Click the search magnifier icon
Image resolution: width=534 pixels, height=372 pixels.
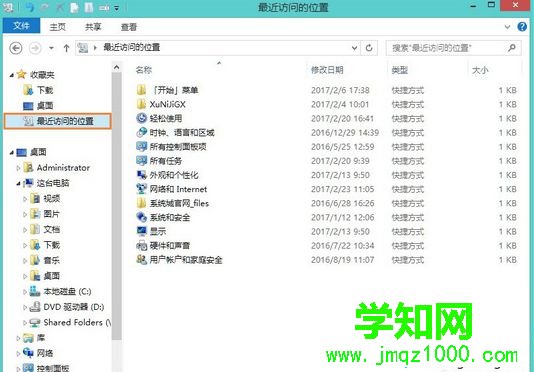512,48
